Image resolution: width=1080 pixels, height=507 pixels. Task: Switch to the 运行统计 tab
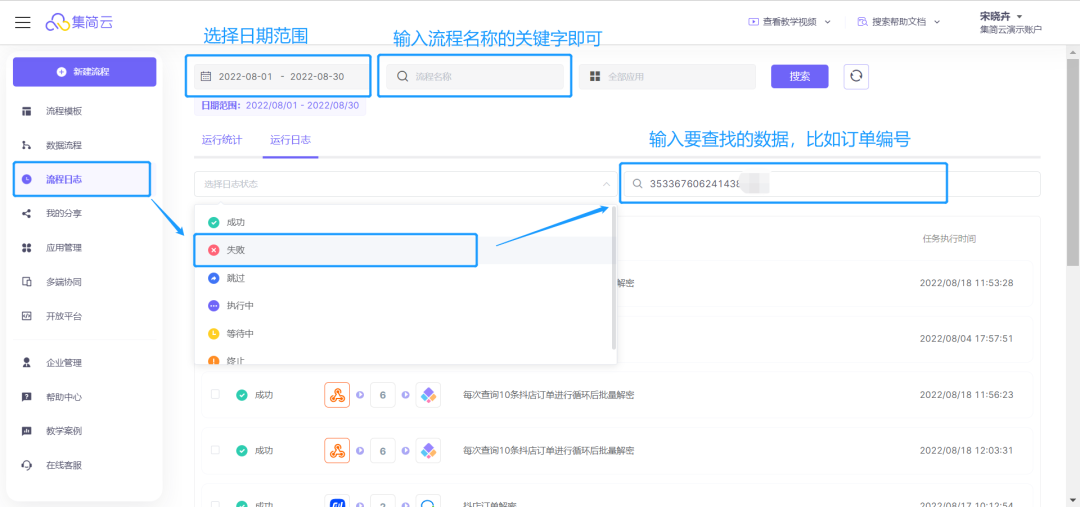(221, 140)
